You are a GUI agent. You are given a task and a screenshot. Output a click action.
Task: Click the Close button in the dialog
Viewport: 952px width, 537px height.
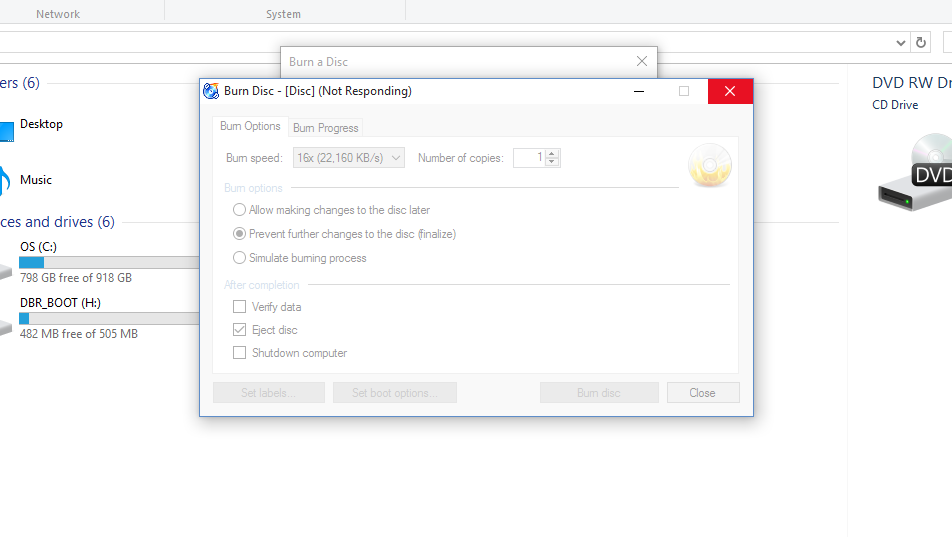702,393
